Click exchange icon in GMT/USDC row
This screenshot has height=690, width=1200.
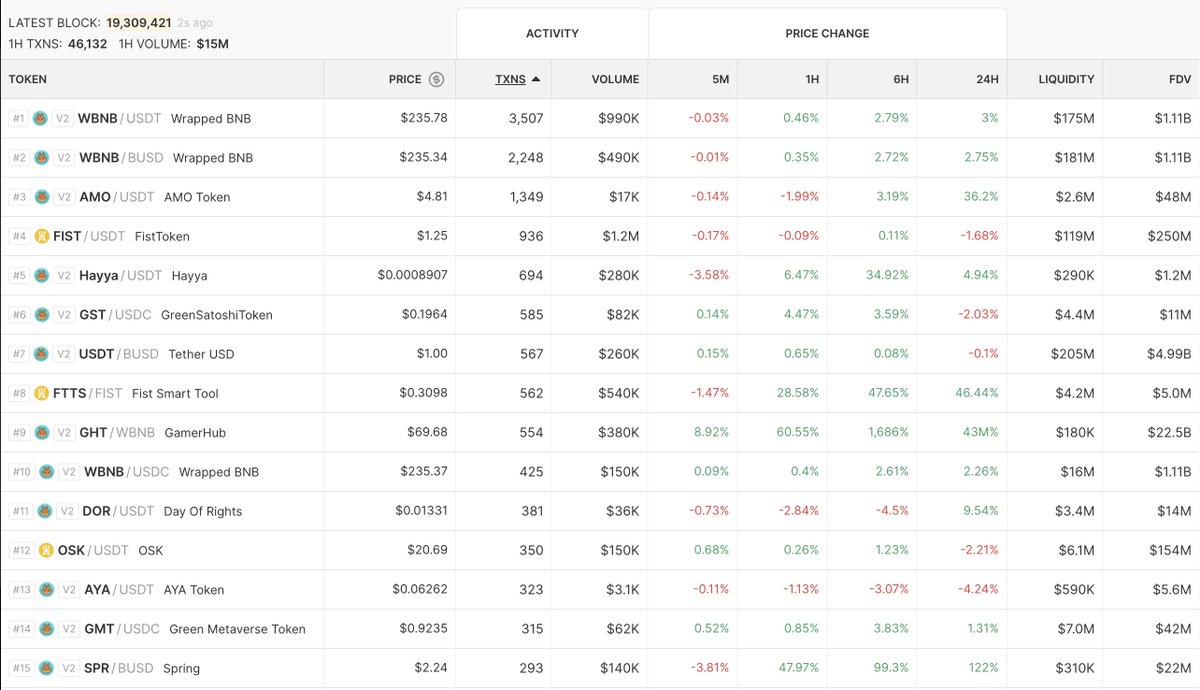coord(46,629)
